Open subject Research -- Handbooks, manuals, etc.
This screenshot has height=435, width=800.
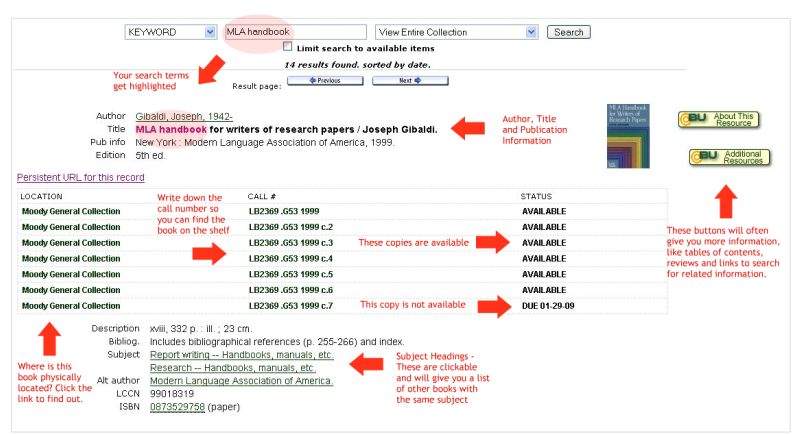click(233, 368)
